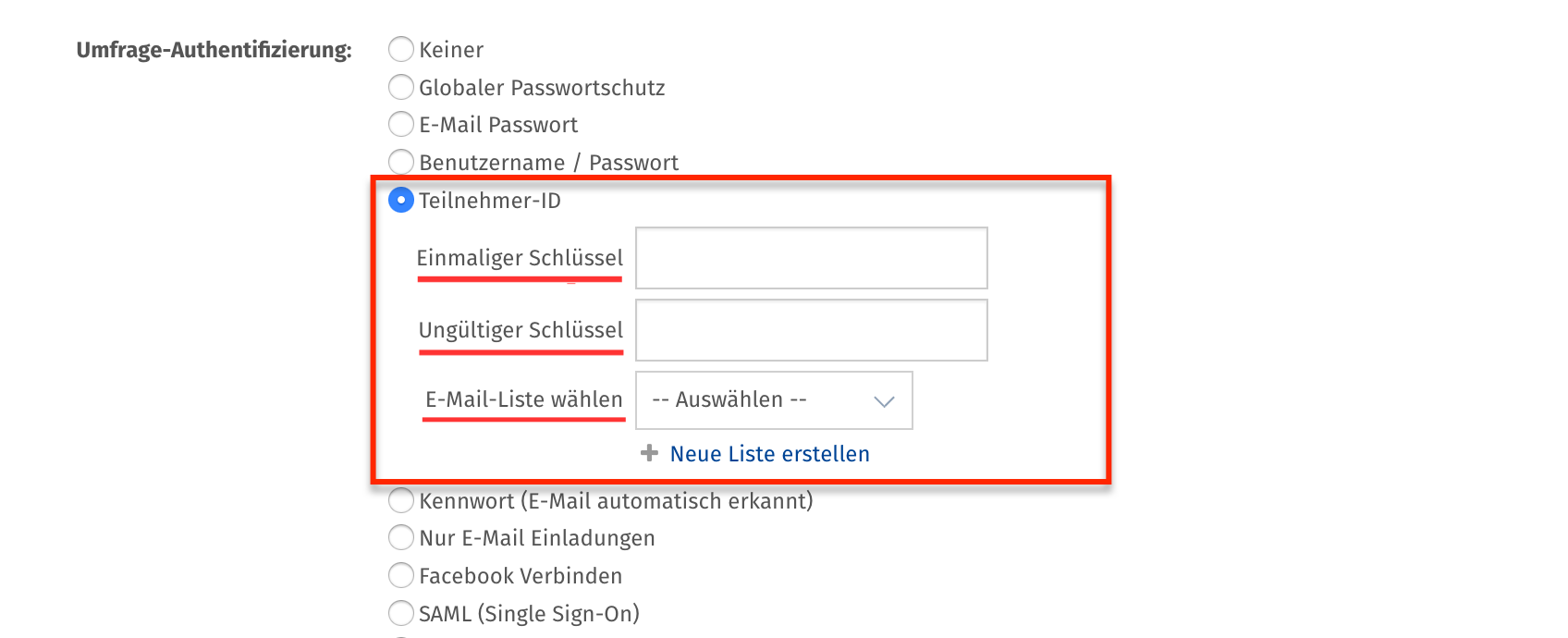Screen dimensions: 1568x638
Task: Select the 'Teilnehmer-ID' radio button
Action: 400,199
